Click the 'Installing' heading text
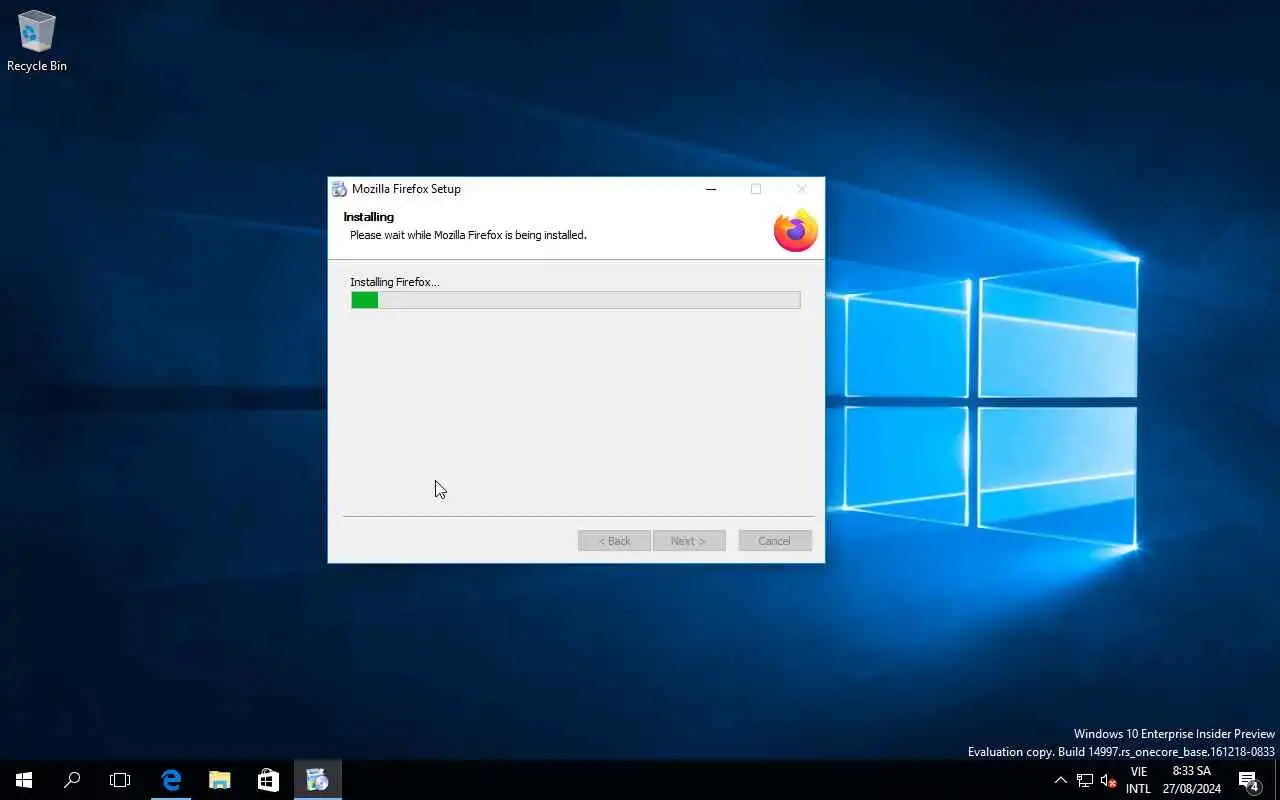The width and height of the screenshot is (1280, 800). [368, 217]
